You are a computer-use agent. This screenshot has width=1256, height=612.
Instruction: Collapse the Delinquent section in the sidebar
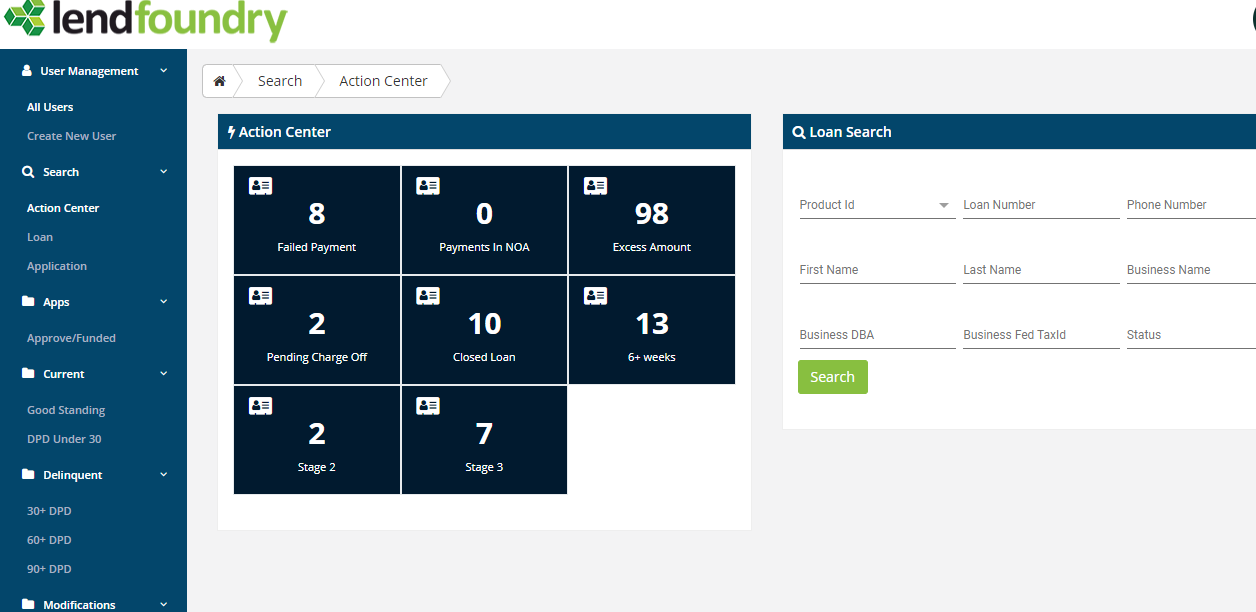[x=162, y=474]
